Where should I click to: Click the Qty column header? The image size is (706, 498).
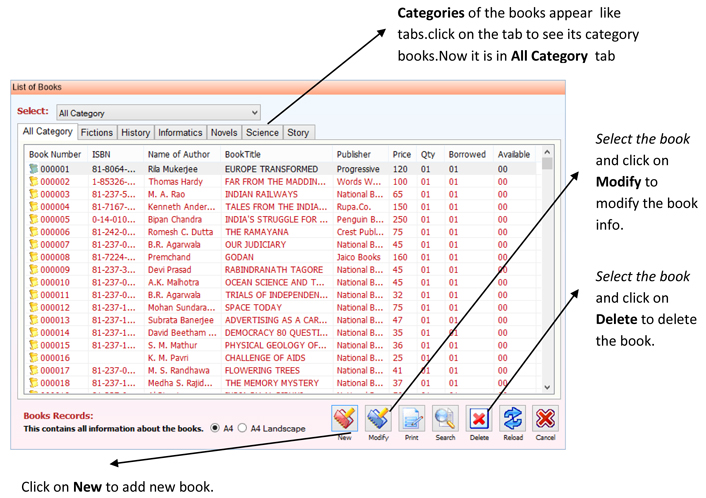click(x=430, y=154)
